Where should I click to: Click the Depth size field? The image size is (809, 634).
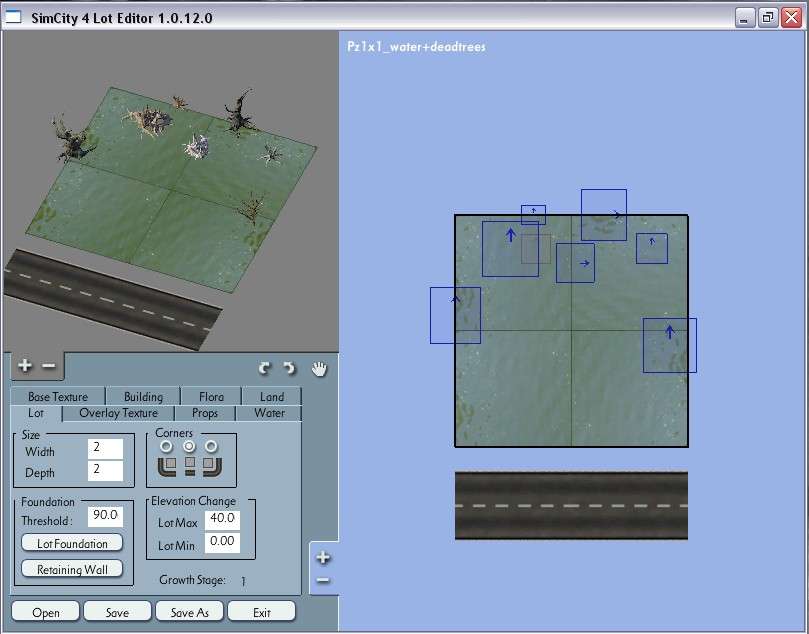click(105, 471)
